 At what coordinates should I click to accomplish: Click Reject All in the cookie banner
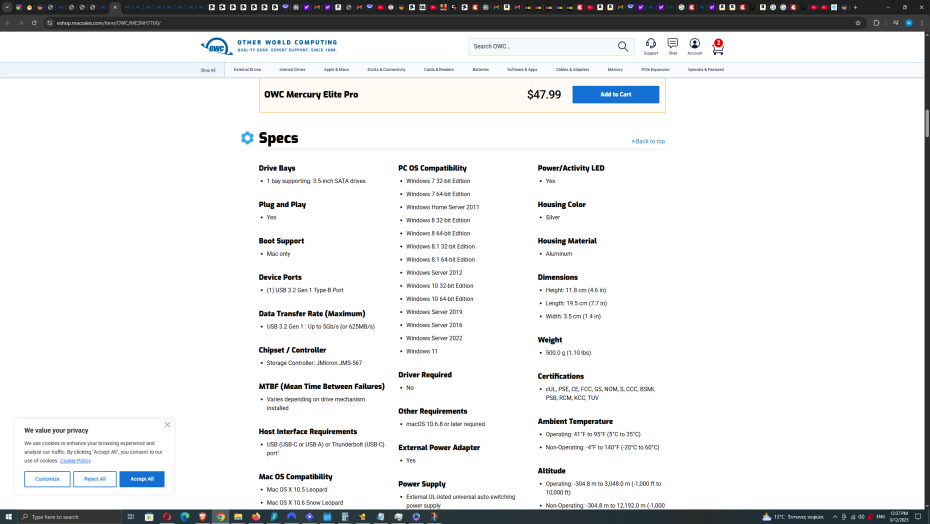(95, 479)
